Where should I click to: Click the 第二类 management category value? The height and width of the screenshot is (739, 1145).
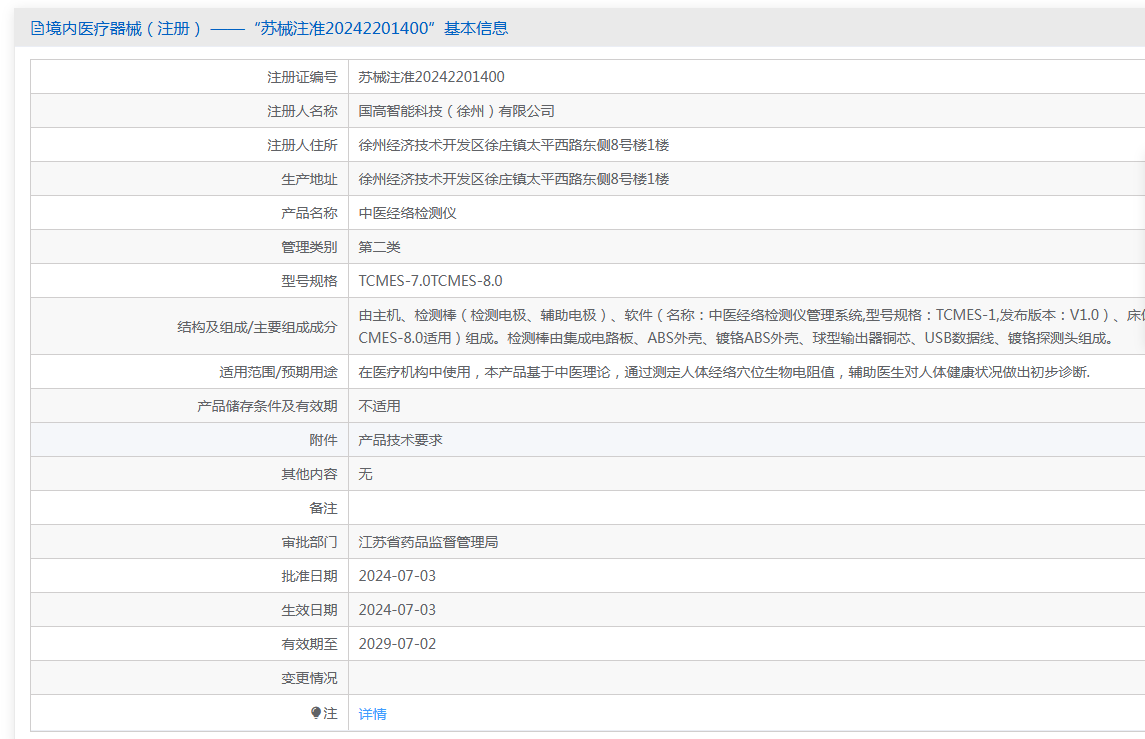pos(379,247)
